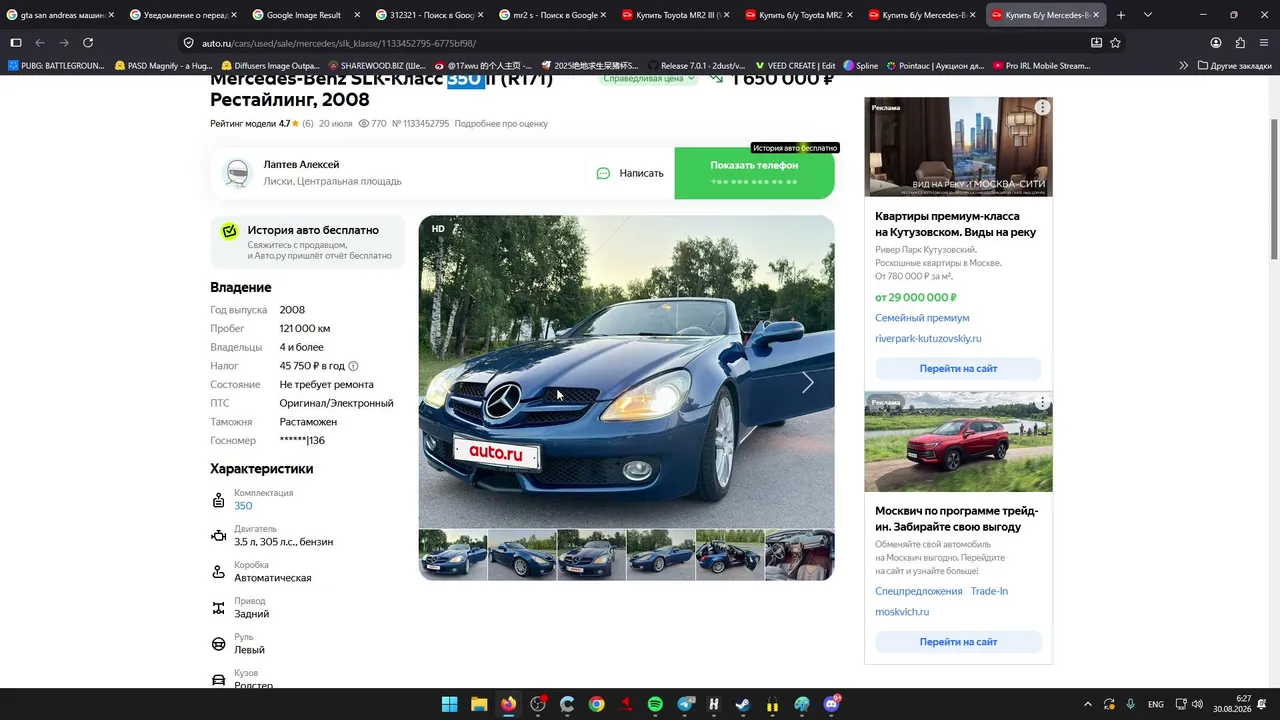Bookmark this page with the star icon

(x=1115, y=43)
